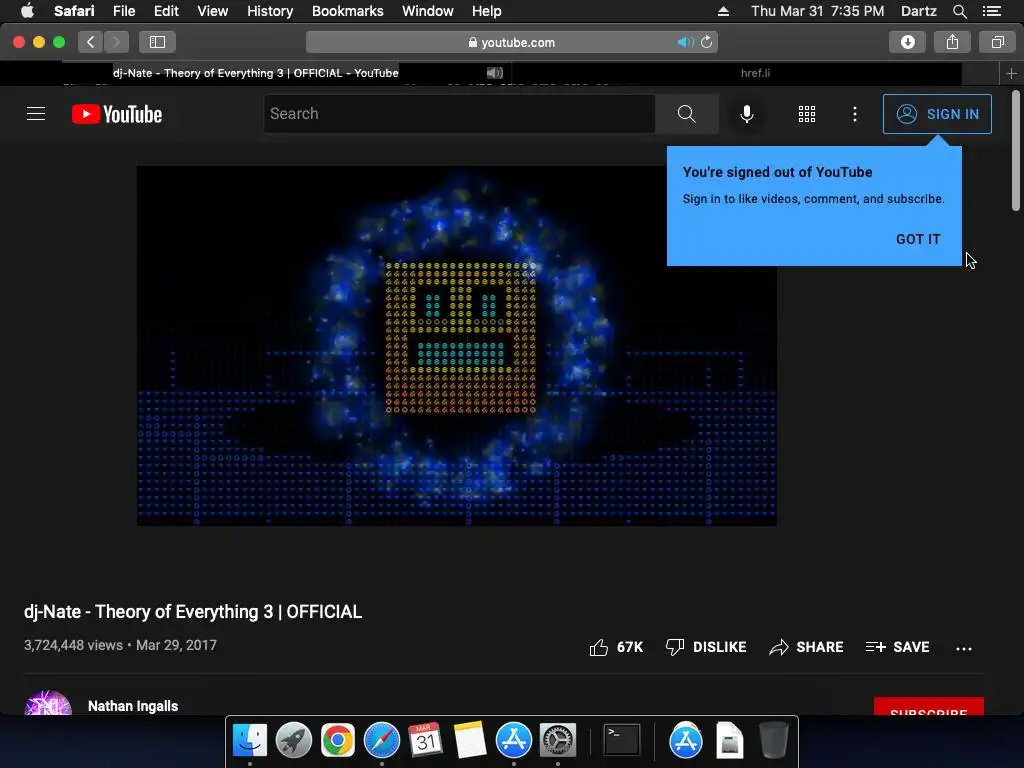Open the Bookmarks menu
Screen dimensions: 1024x768
tap(347, 11)
